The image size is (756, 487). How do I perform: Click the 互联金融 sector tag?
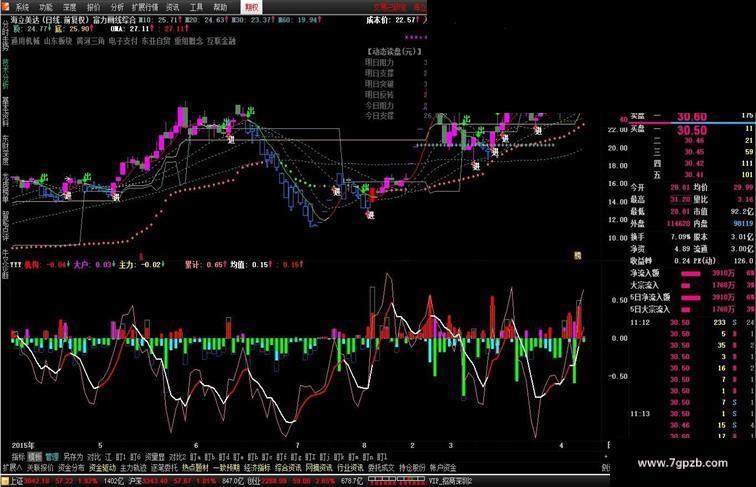pos(221,41)
